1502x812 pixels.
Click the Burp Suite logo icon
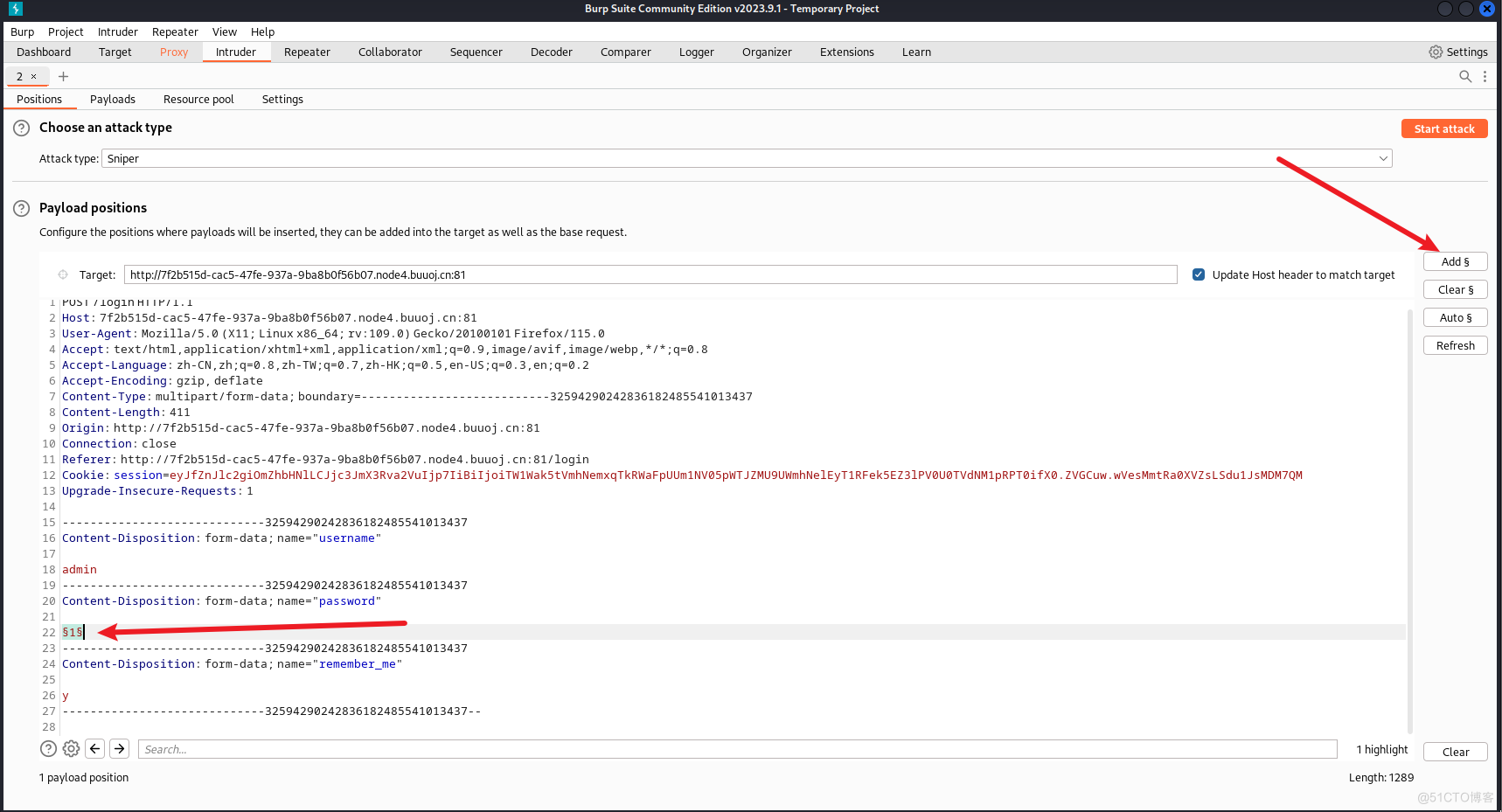point(15,9)
